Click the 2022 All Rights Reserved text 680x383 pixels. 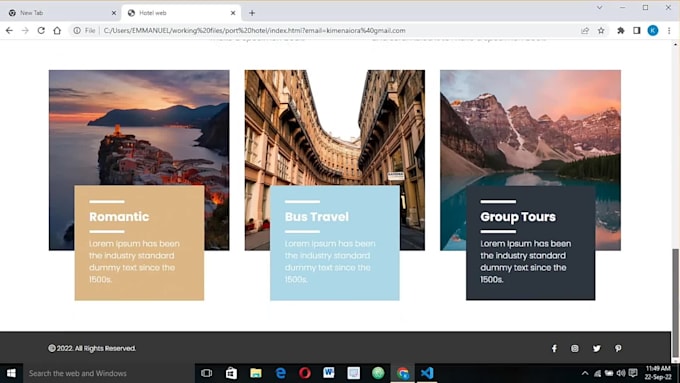pyautogui.click(x=92, y=348)
